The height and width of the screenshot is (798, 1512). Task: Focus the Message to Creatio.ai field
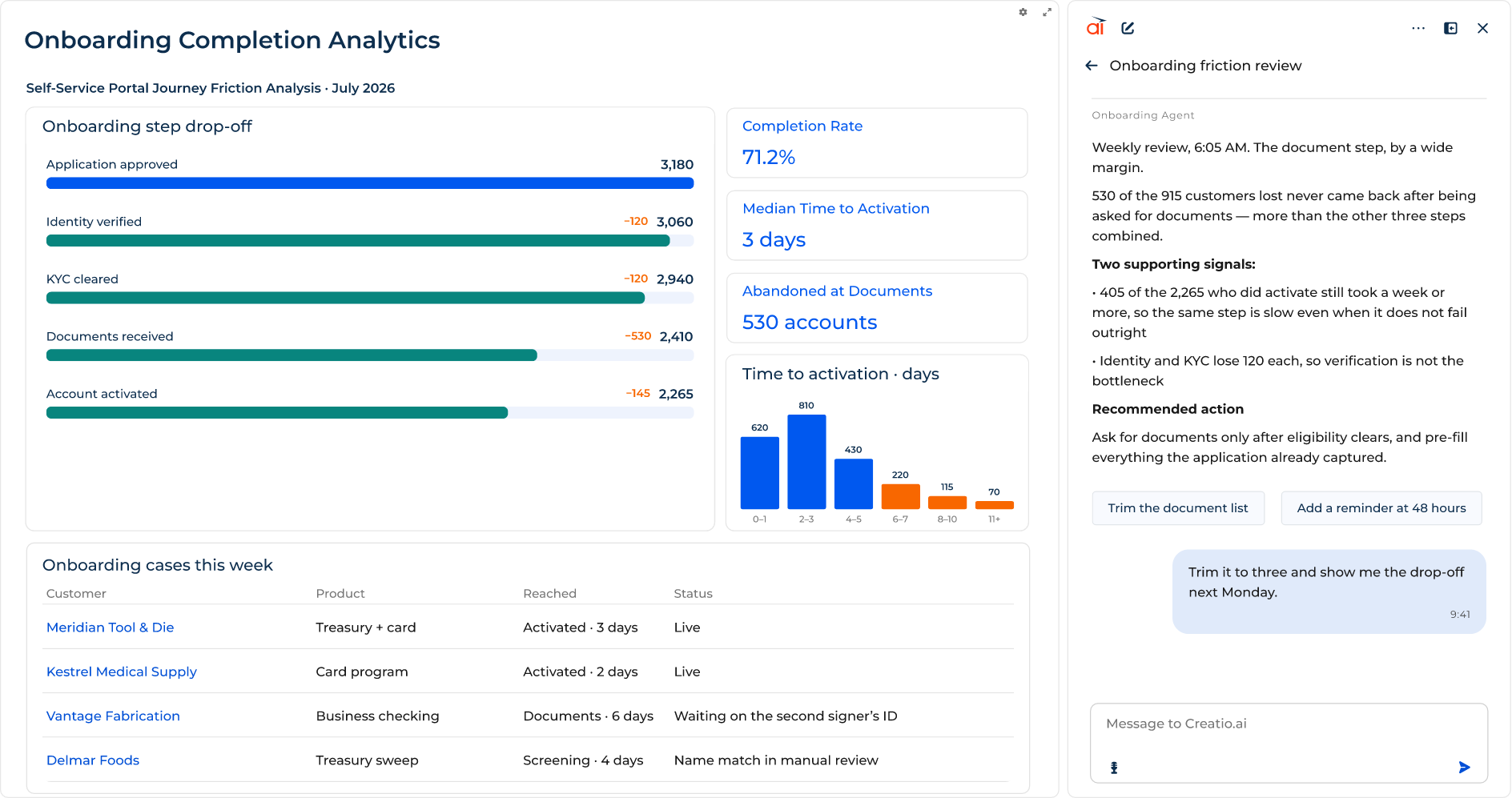coord(1289,743)
